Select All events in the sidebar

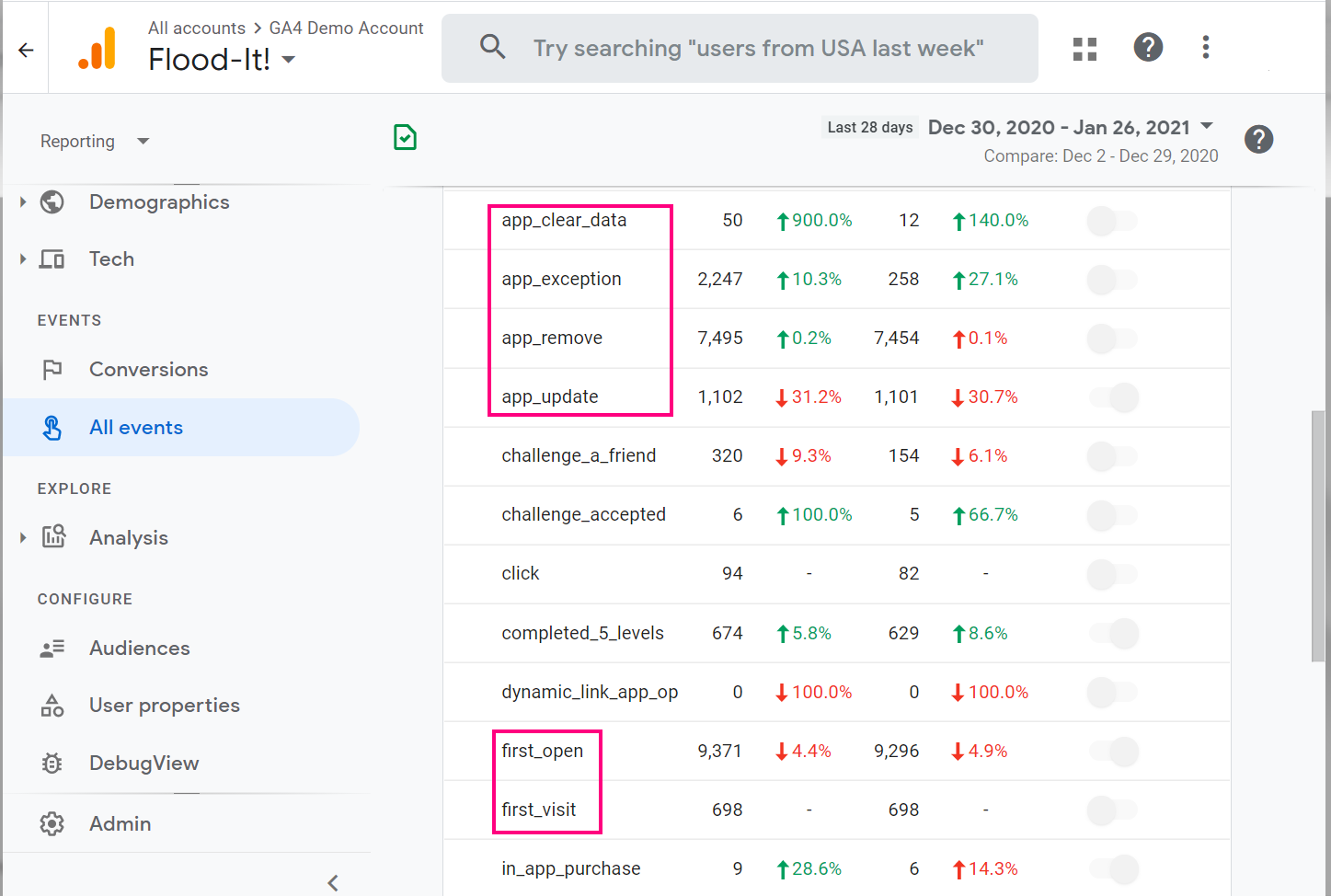coord(136,428)
